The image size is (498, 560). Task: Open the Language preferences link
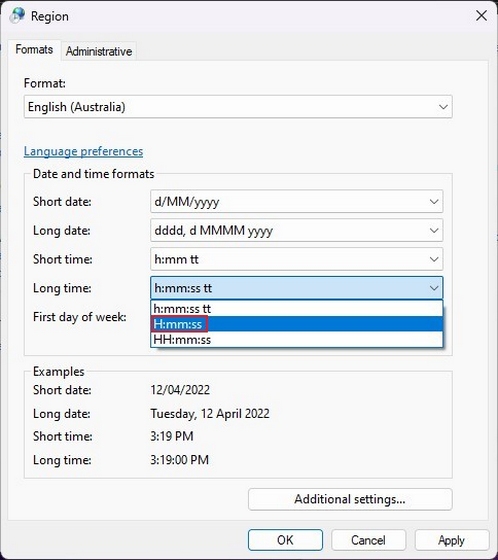(x=83, y=151)
